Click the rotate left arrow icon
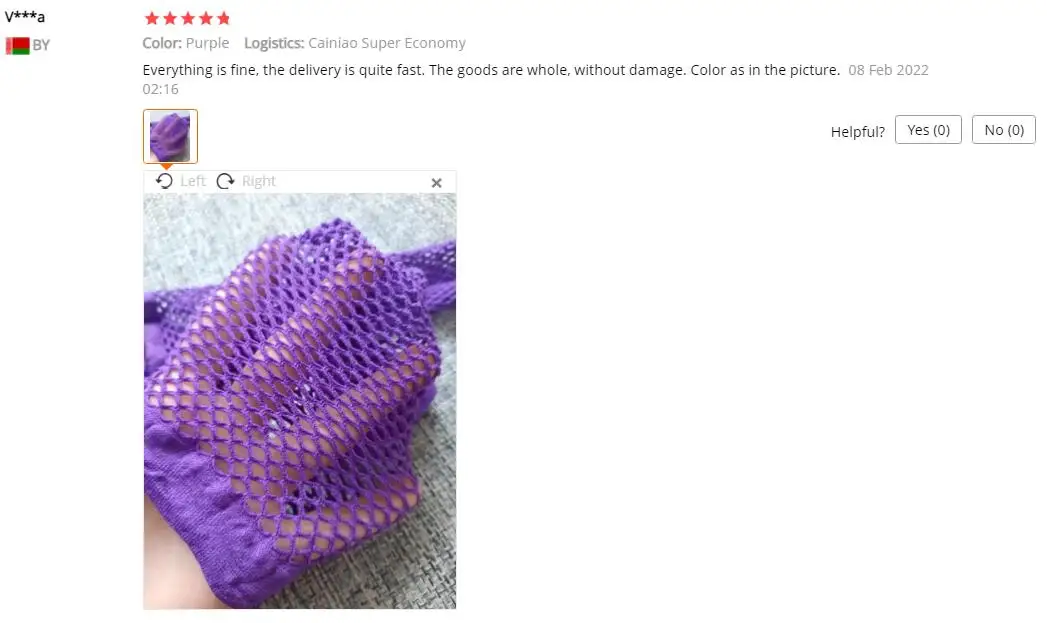 click(164, 181)
